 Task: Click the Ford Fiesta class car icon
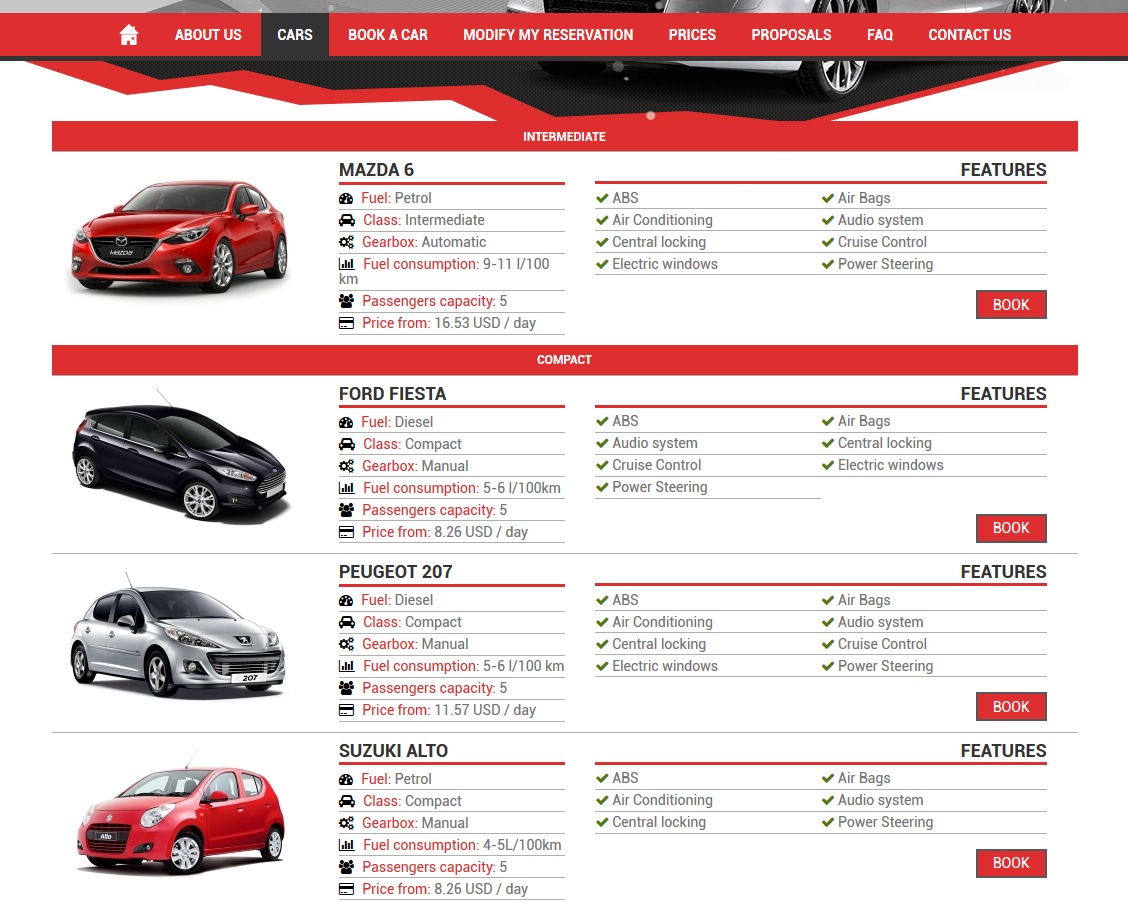347,444
